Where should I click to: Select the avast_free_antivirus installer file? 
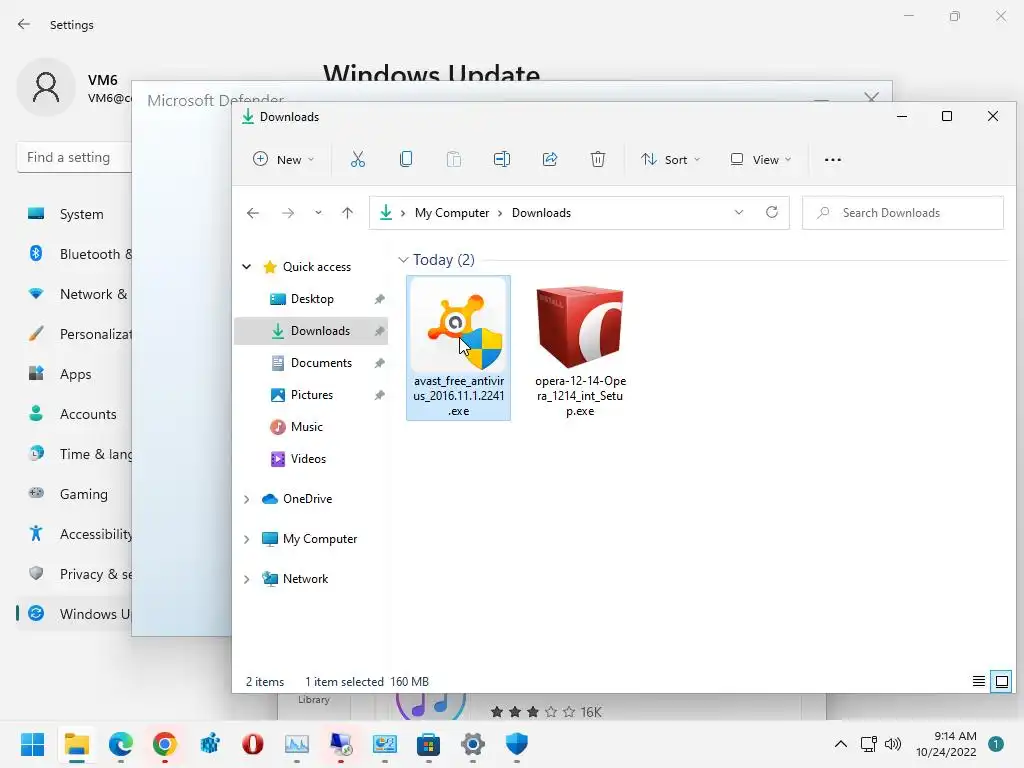pos(458,347)
